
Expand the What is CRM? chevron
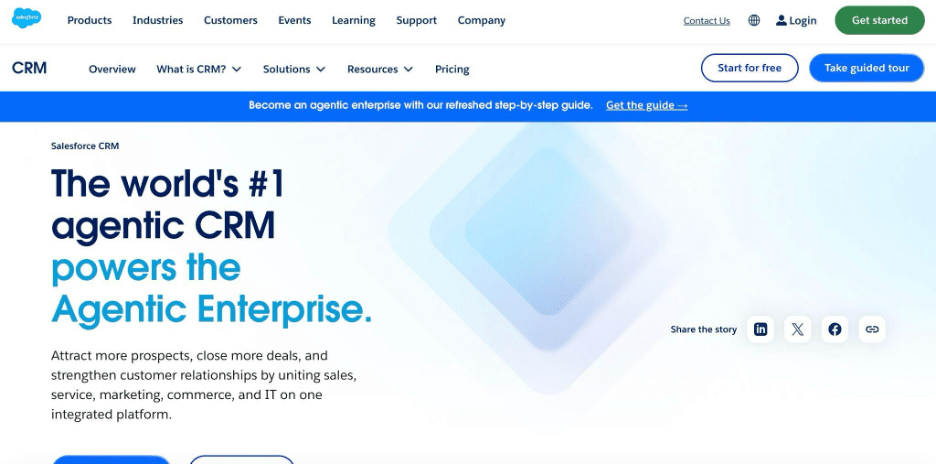point(237,69)
